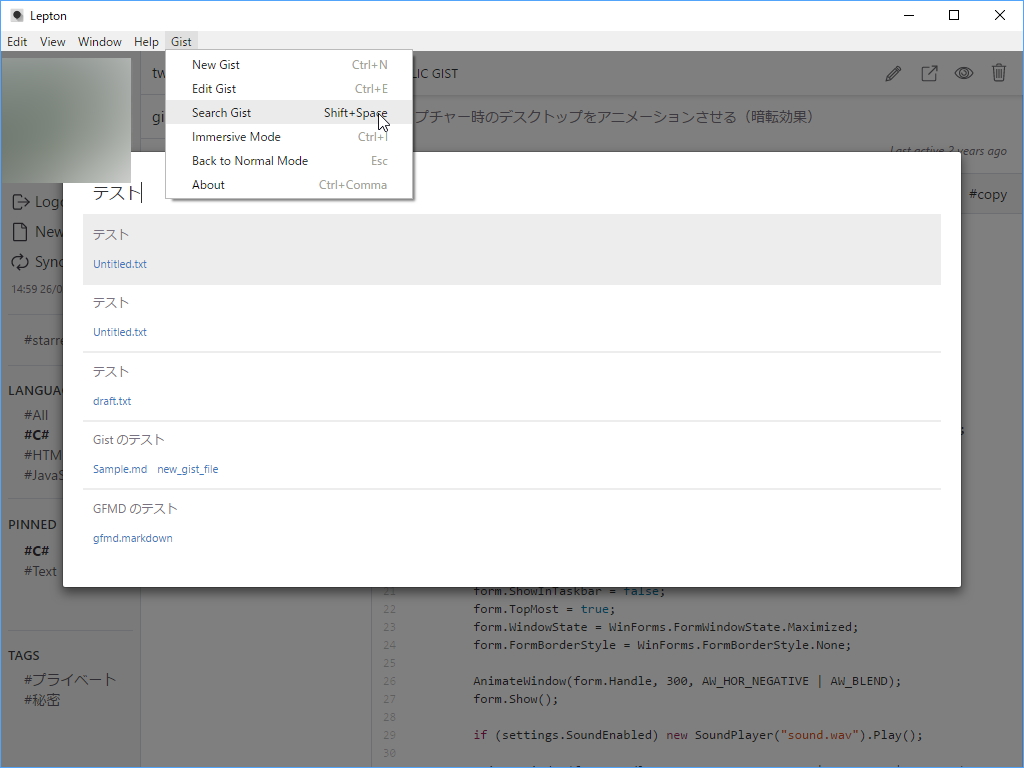Image resolution: width=1024 pixels, height=768 pixels.
Task: Select the GFMD のテスト search result
Action: tap(511, 524)
